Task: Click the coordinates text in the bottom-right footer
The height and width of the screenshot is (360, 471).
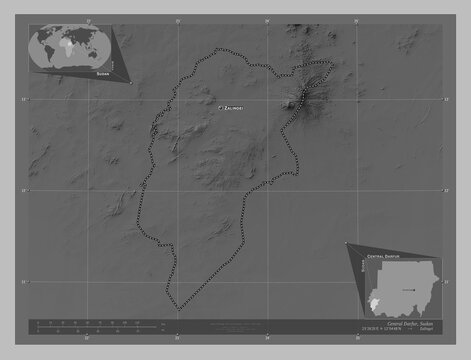Action: (x=381, y=329)
